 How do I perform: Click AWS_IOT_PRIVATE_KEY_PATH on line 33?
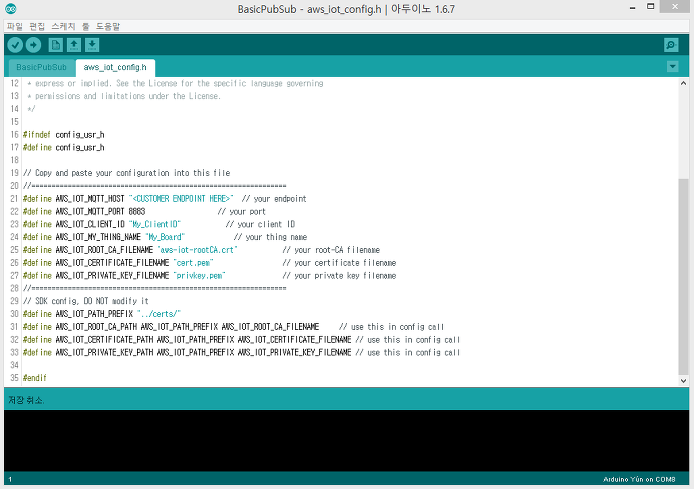coord(104,352)
